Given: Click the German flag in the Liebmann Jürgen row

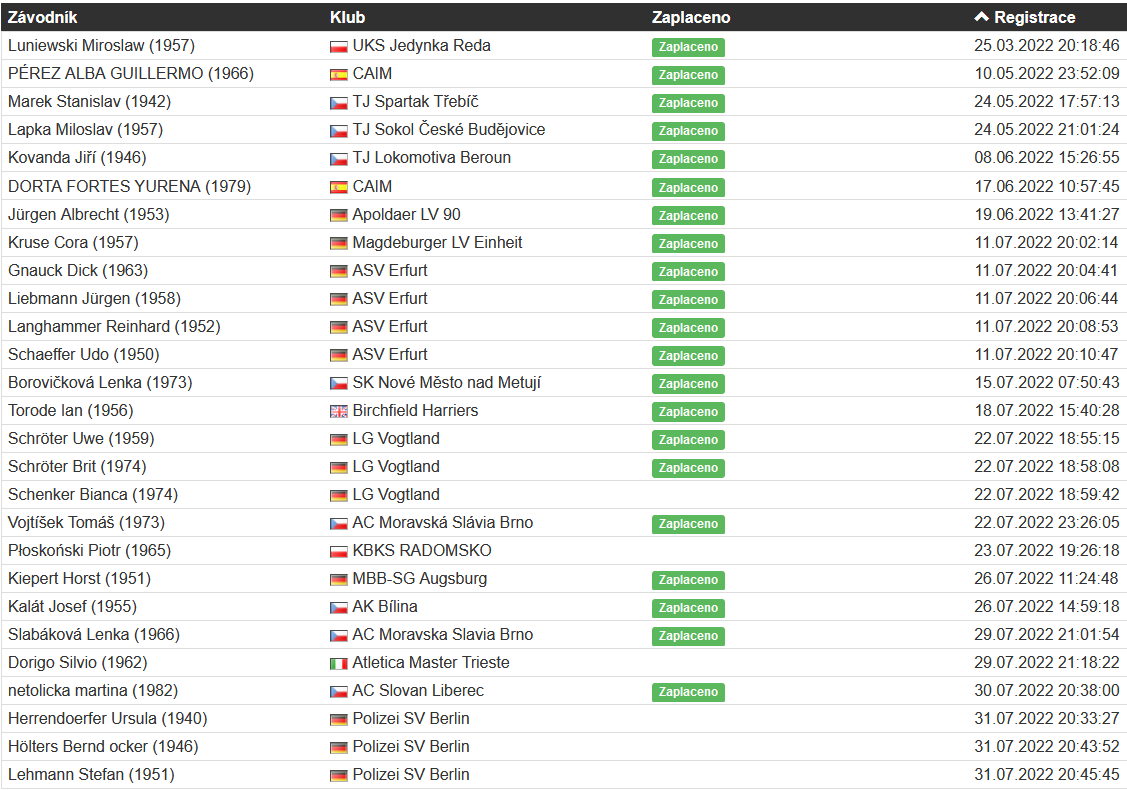Looking at the screenshot, I should [x=339, y=300].
